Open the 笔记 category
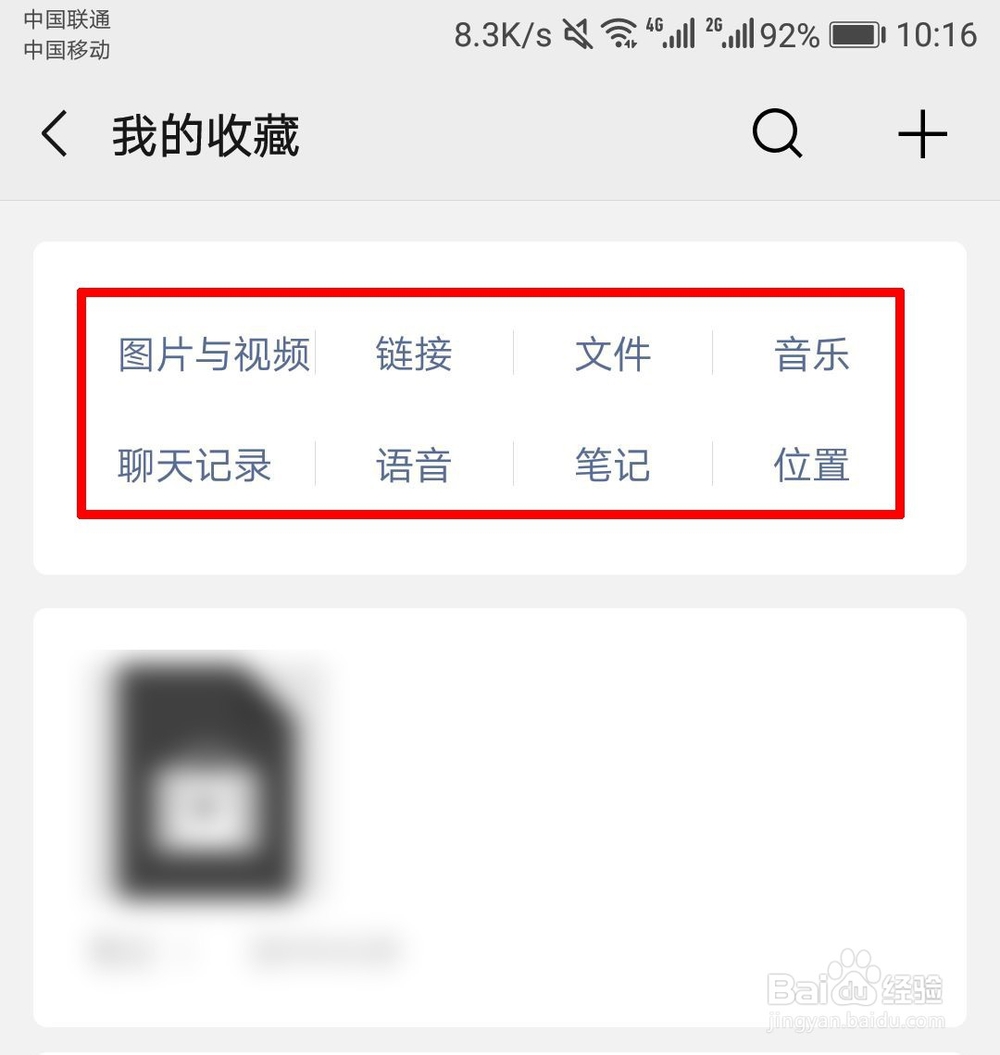Viewport: 1000px width, 1055px height. click(613, 465)
